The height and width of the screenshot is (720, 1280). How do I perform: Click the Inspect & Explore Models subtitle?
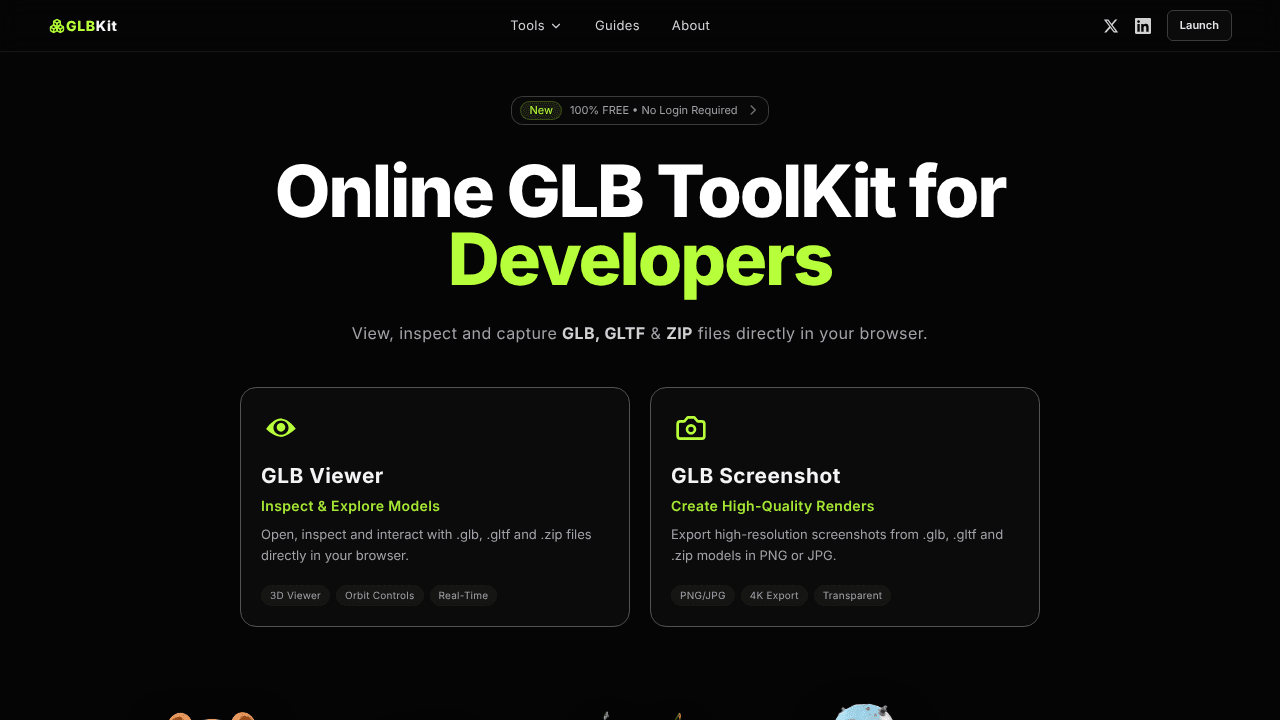pyautogui.click(x=350, y=506)
